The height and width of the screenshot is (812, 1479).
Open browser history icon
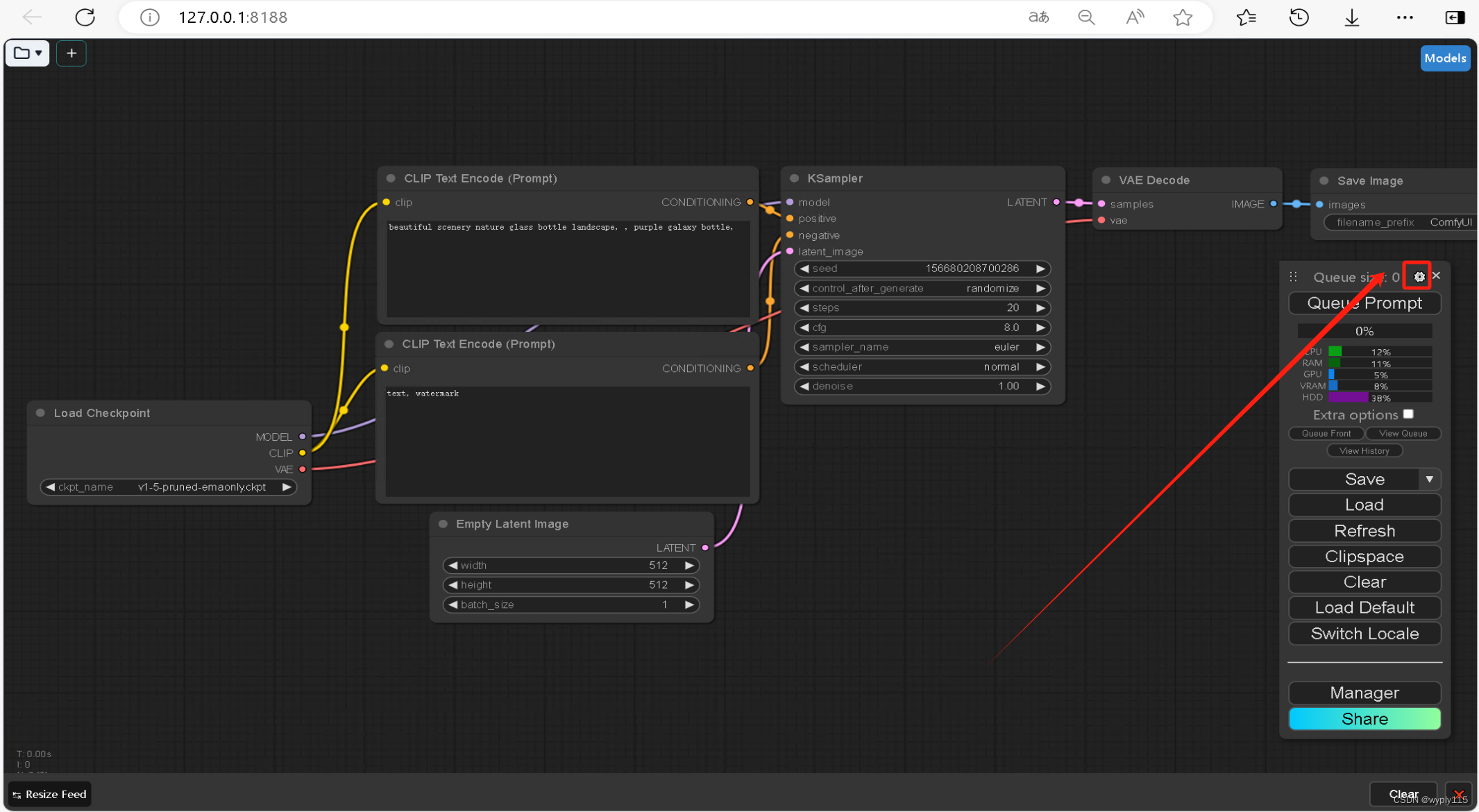(x=1299, y=17)
